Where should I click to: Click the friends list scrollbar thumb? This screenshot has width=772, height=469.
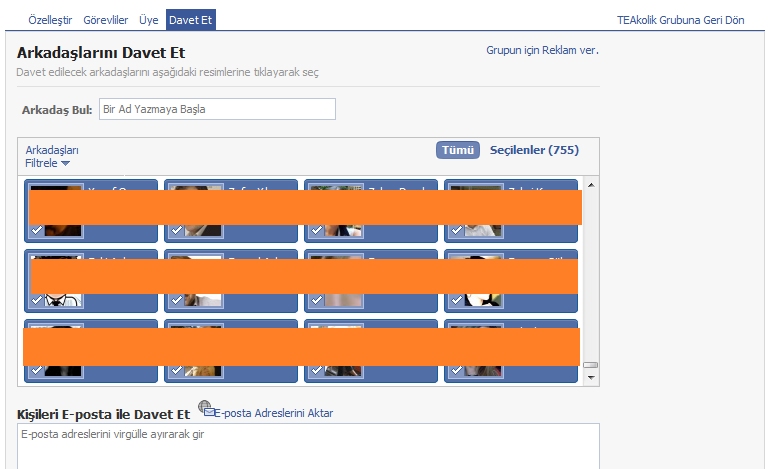pyautogui.click(x=591, y=365)
